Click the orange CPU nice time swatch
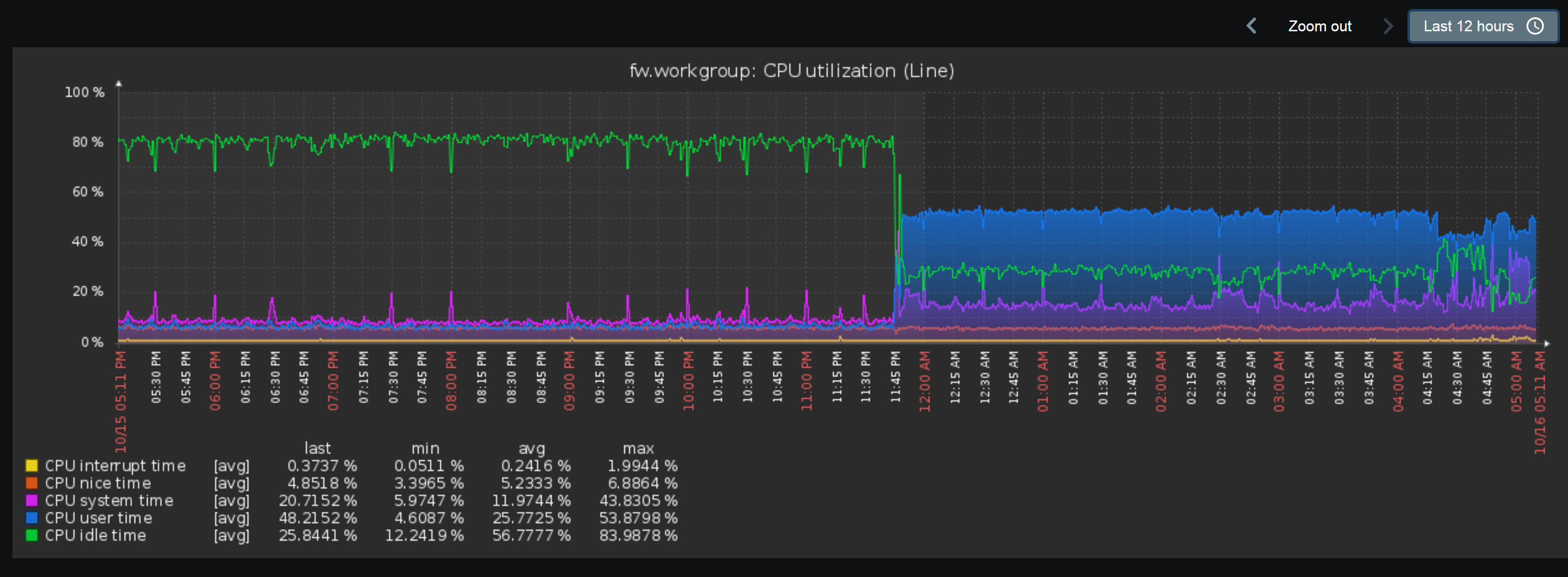 pyautogui.click(x=32, y=483)
